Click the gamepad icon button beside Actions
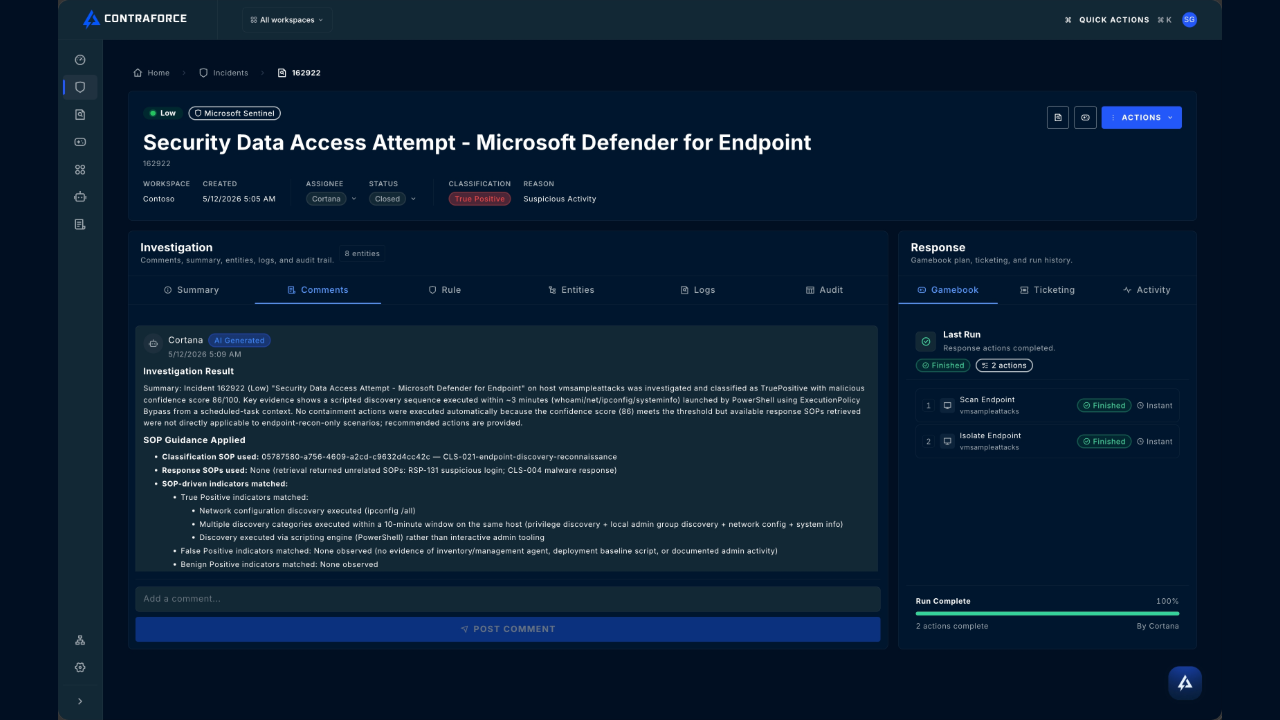 click(x=1085, y=118)
